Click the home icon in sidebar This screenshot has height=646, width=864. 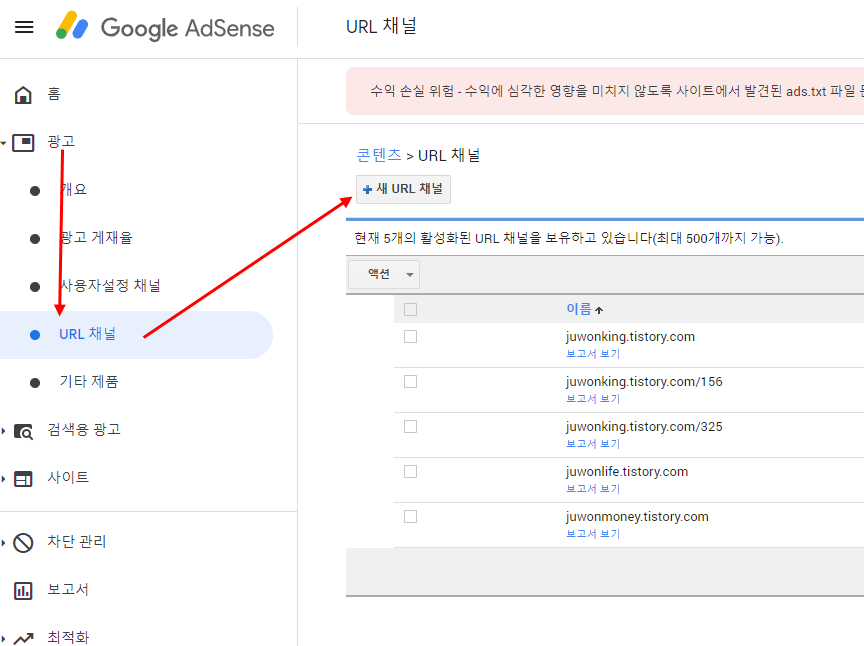click(23, 95)
